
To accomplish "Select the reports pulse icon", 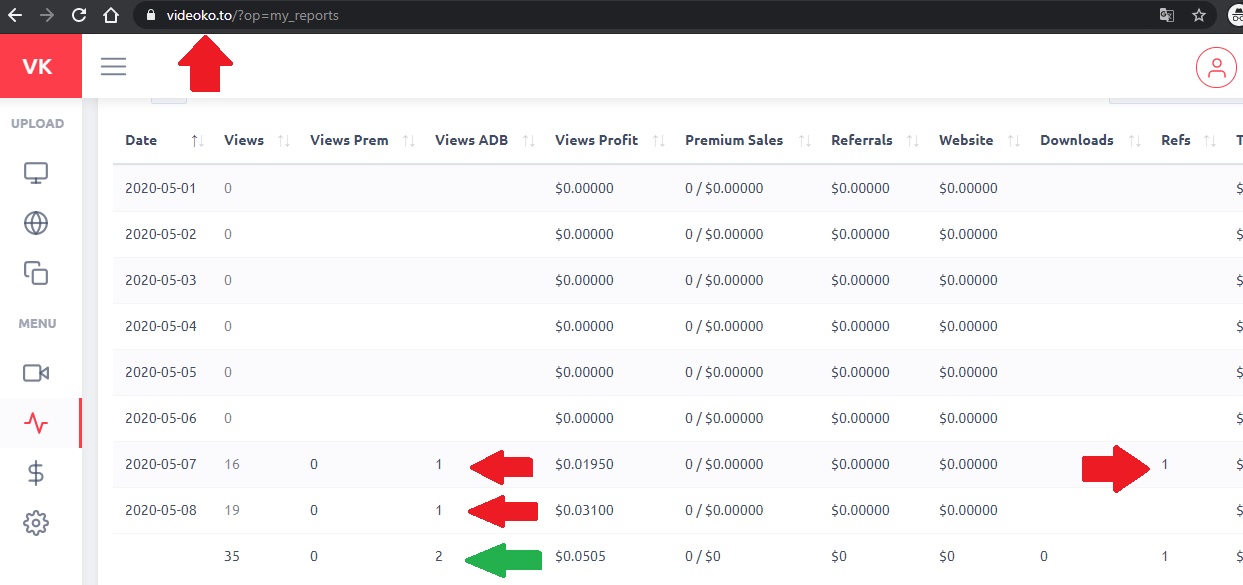I will (36, 424).
